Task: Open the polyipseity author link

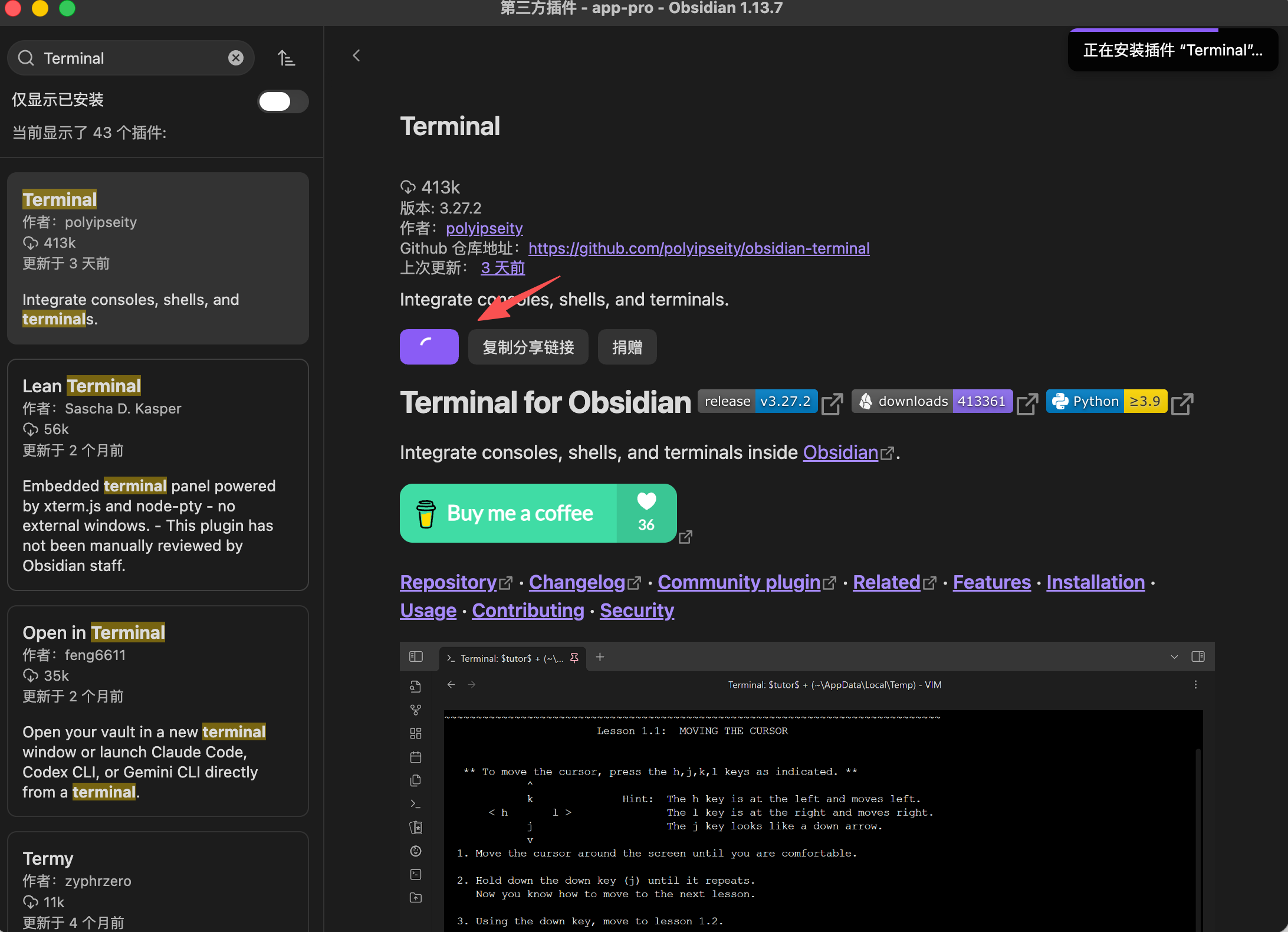Action: point(484,228)
